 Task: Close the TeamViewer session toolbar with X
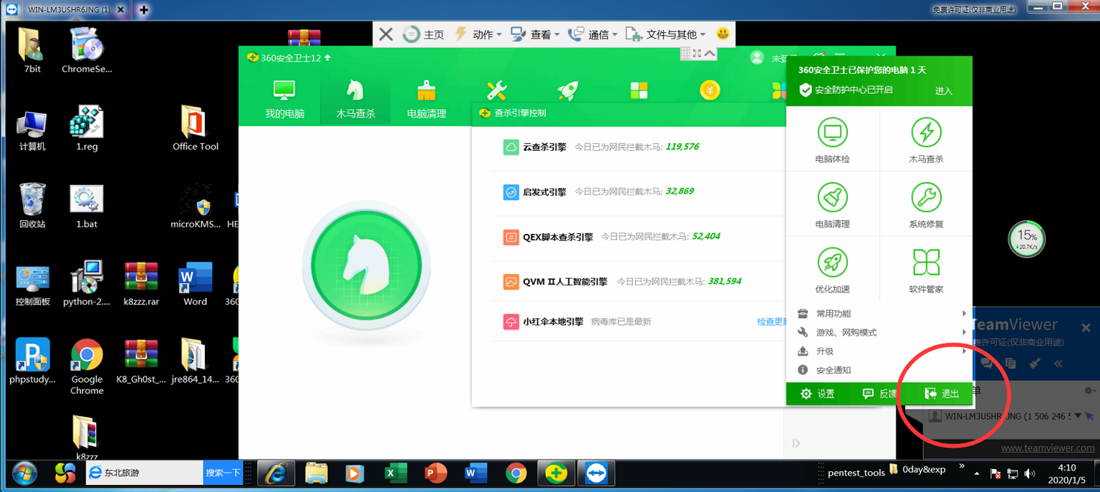(x=385, y=34)
